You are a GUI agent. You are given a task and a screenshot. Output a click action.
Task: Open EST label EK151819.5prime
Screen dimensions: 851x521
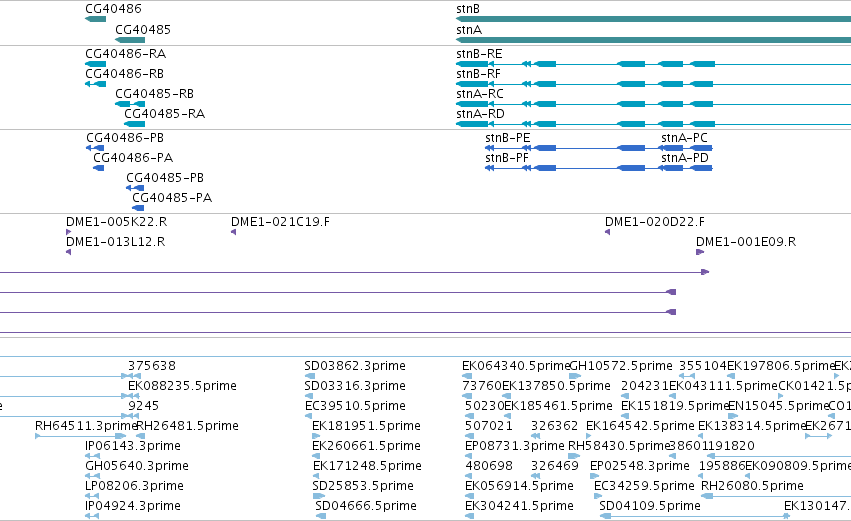tap(675, 406)
